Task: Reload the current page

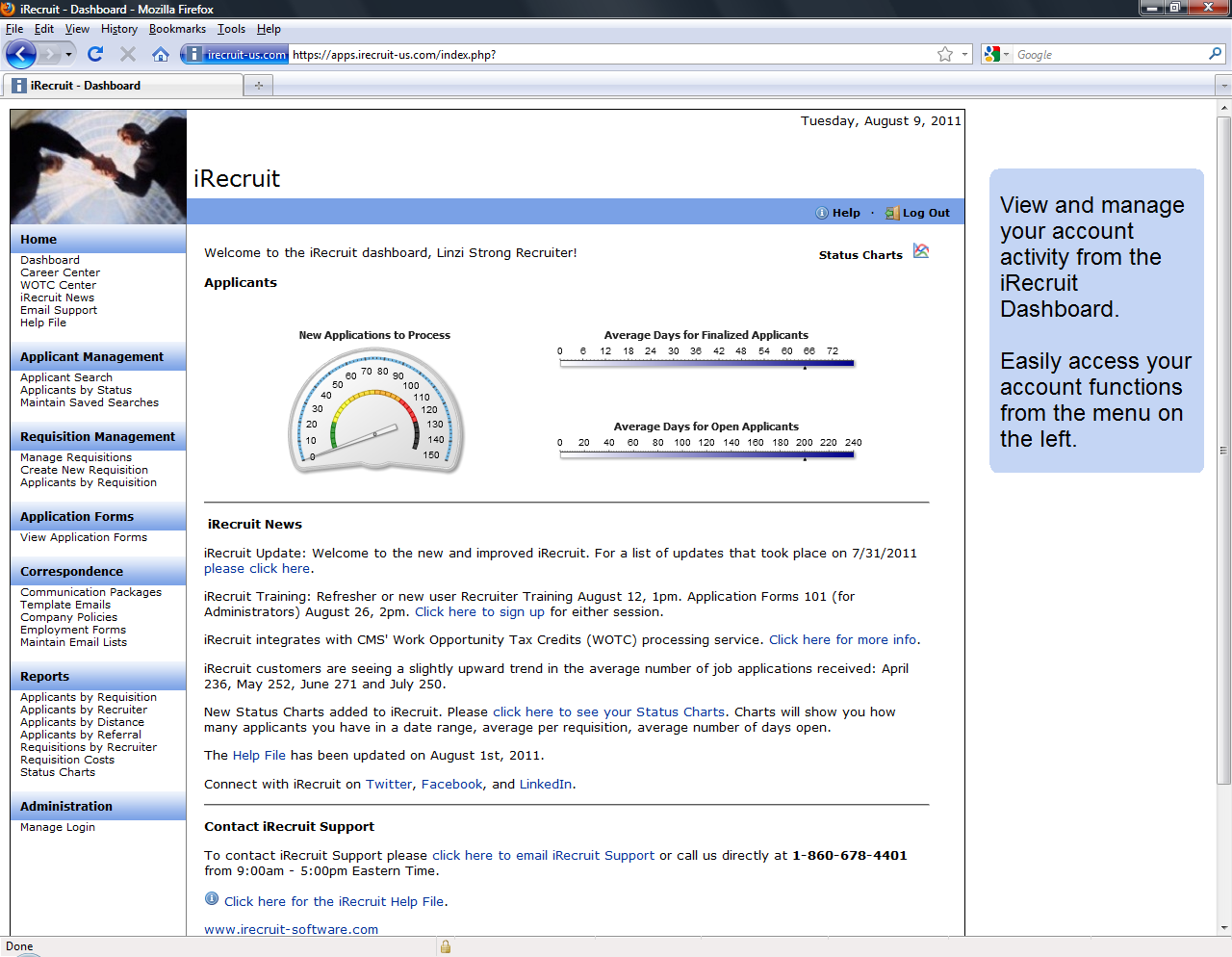Action: [94, 54]
